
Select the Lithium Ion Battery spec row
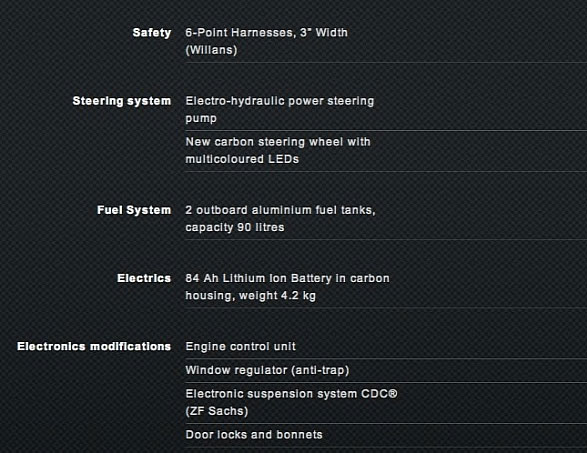coord(386,287)
